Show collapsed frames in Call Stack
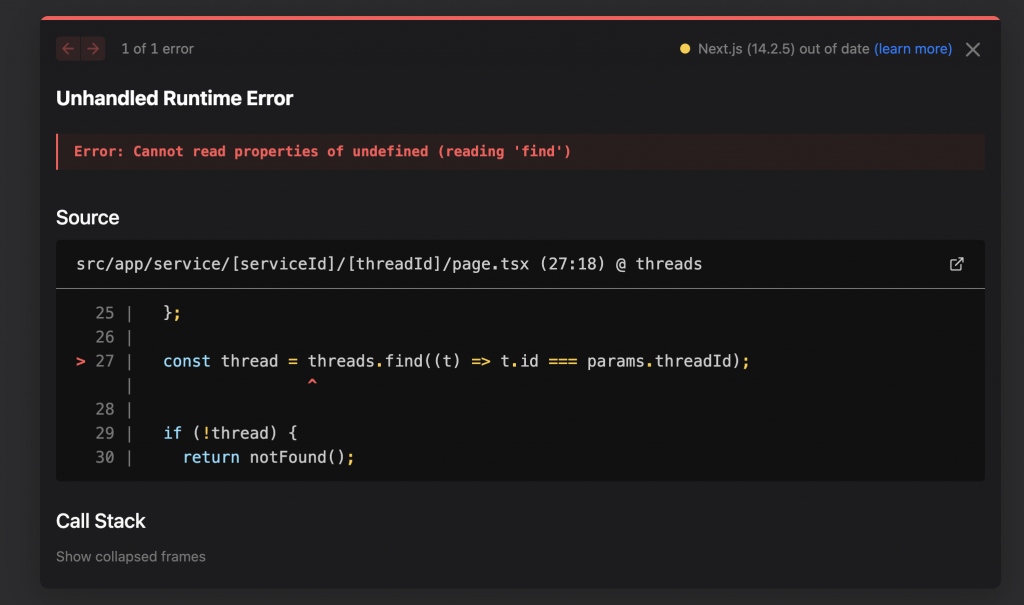The height and width of the screenshot is (605, 1024). [x=131, y=557]
